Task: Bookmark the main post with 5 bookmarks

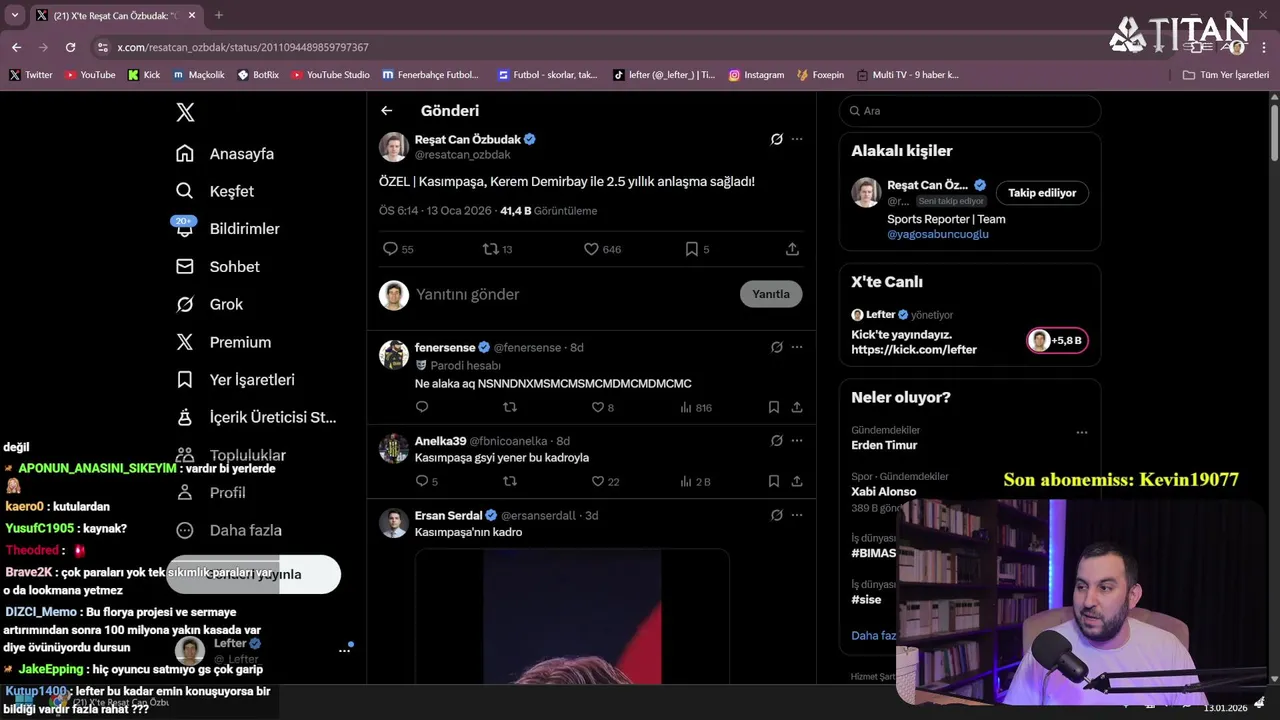Action: pos(697,249)
